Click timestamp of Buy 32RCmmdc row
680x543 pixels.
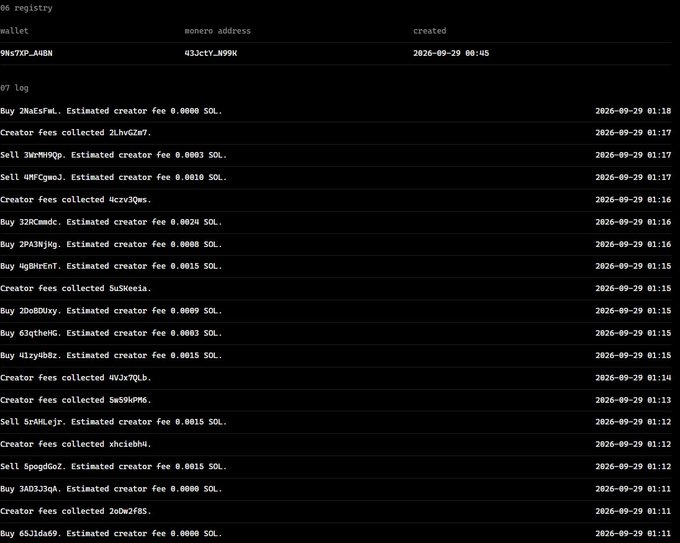click(x=633, y=222)
